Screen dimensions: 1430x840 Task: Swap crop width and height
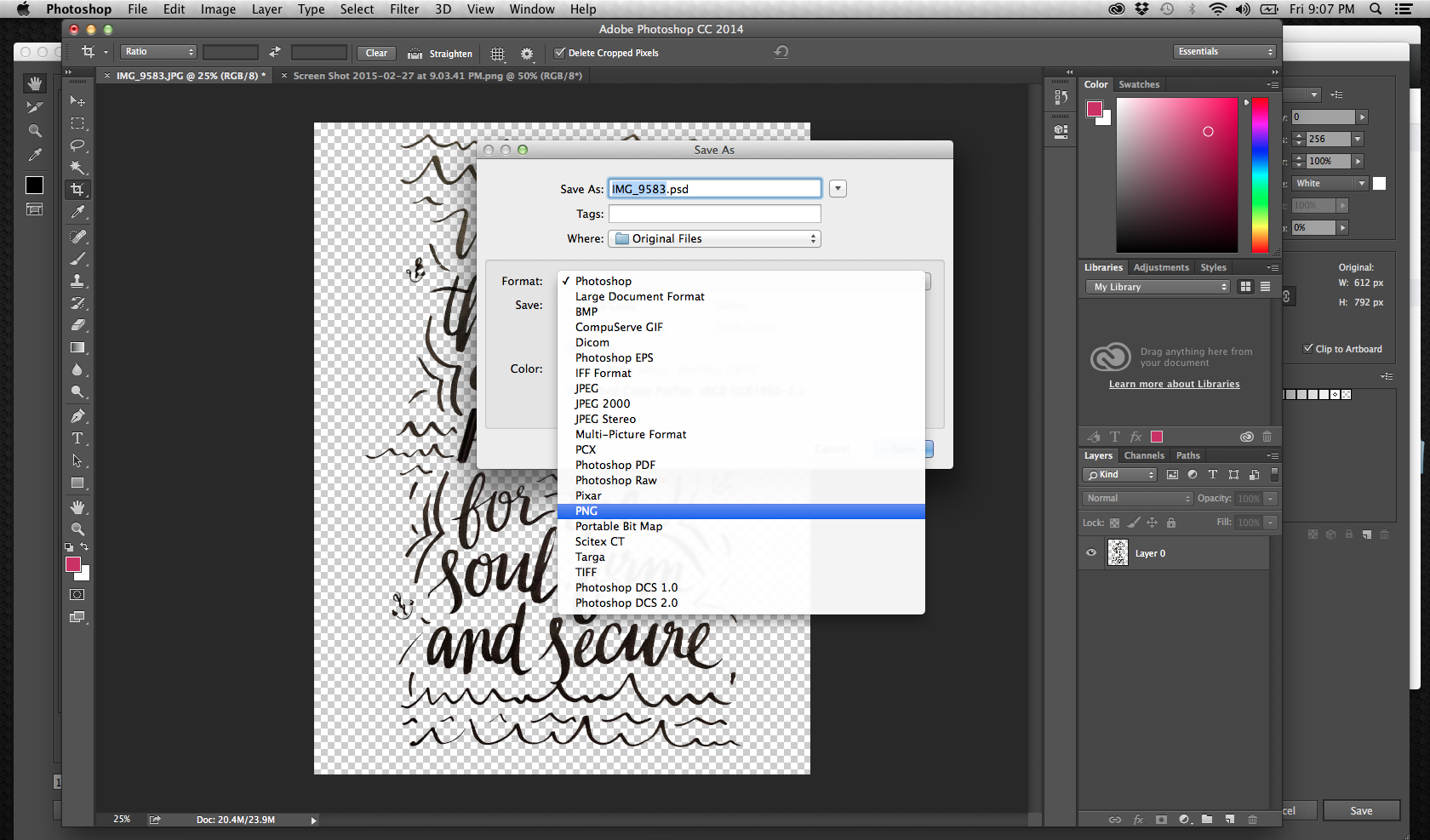pyautogui.click(x=274, y=53)
